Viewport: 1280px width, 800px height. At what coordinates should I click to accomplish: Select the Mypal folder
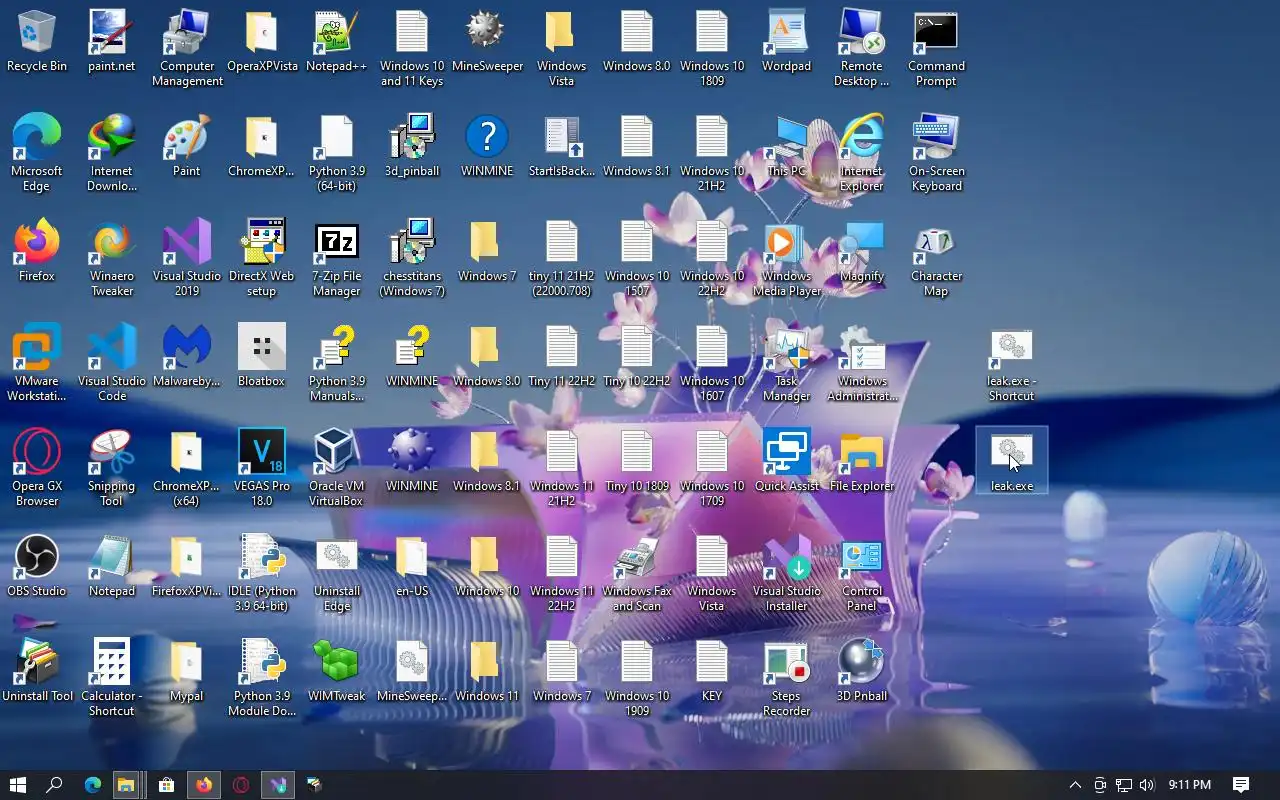[x=187, y=672]
